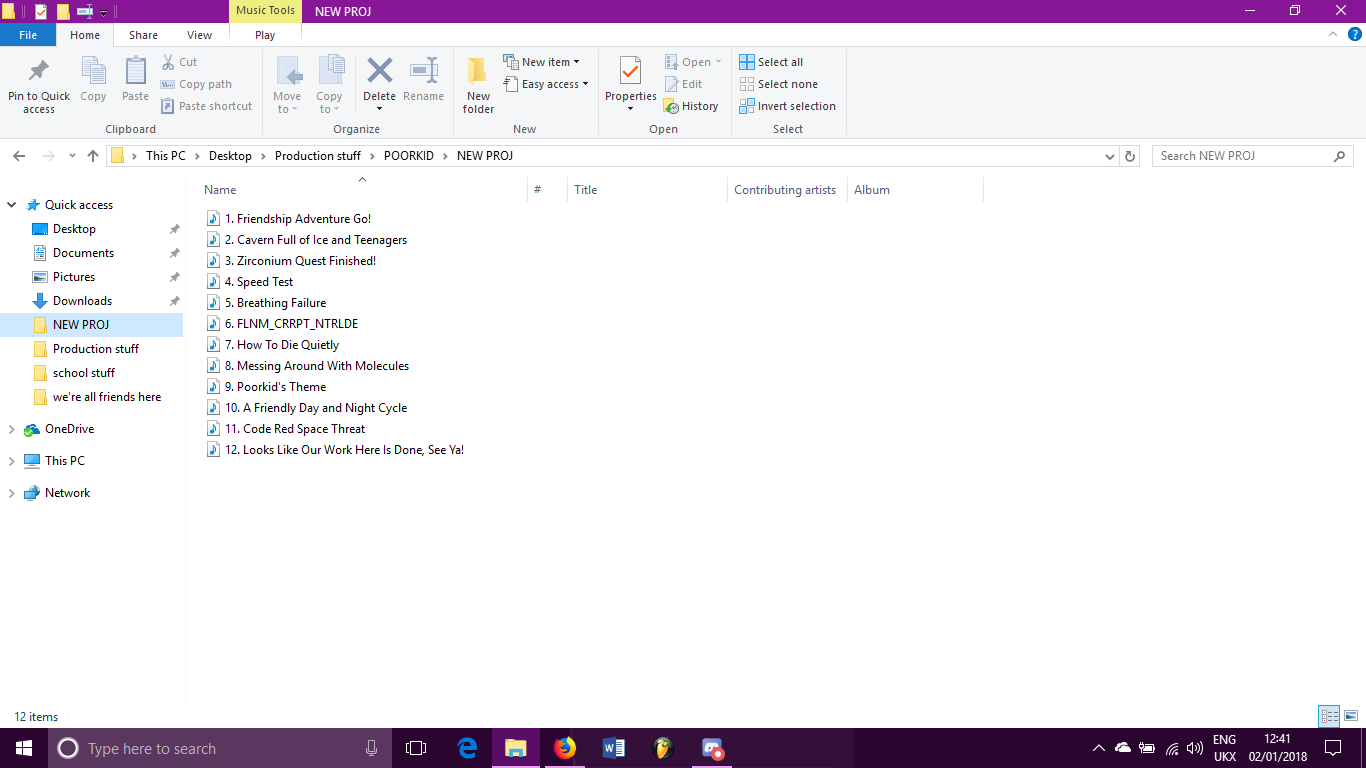Switch to the Home ribbon tab

(x=85, y=35)
